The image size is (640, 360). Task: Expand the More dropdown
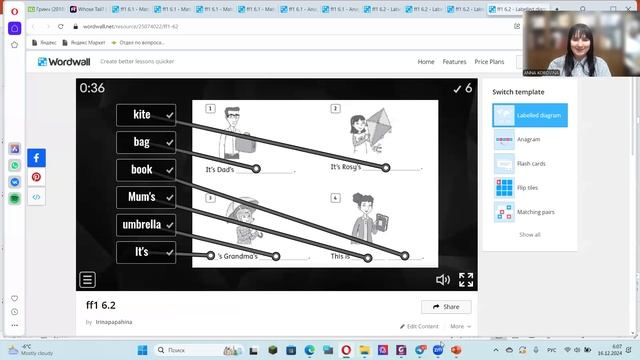pos(460,326)
